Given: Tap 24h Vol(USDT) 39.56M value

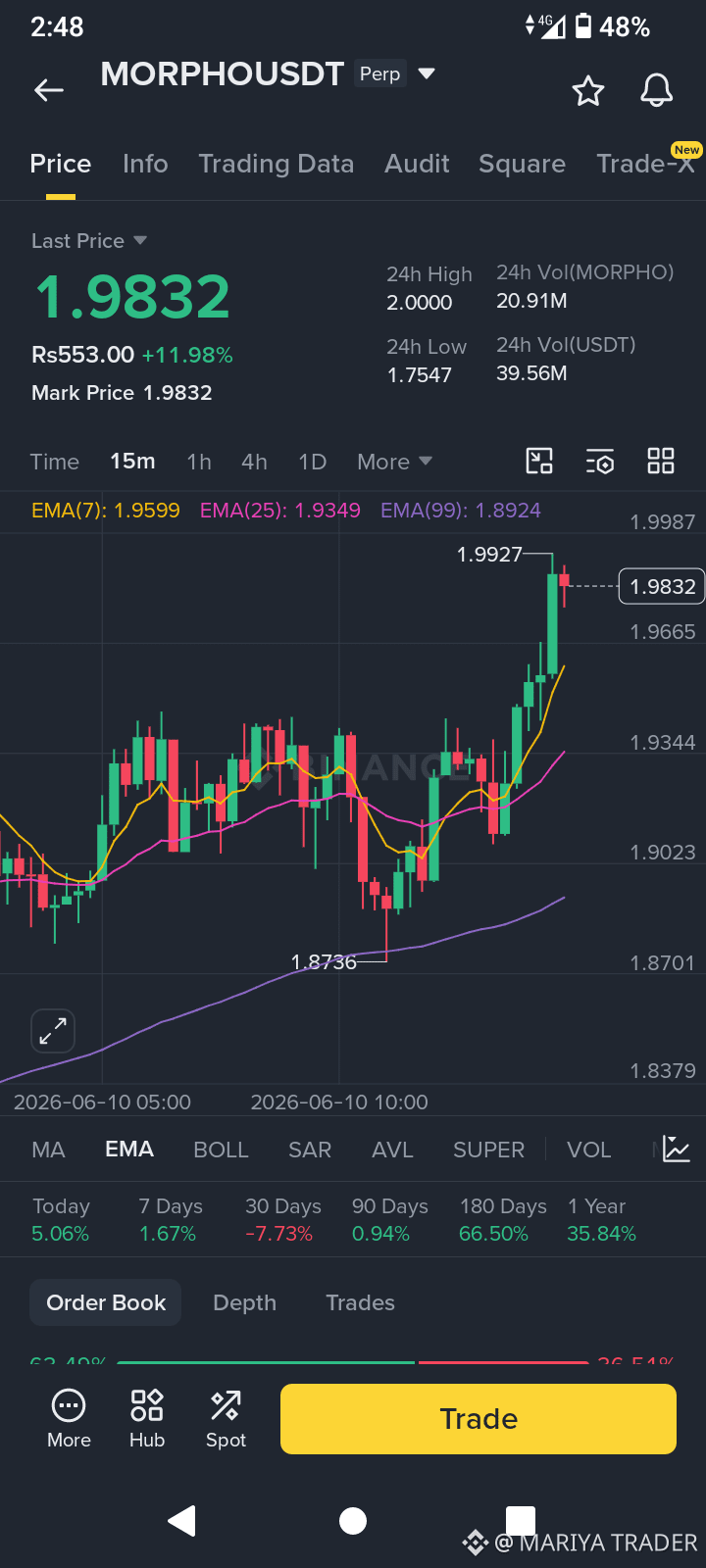Looking at the screenshot, I should pos(531,372).
